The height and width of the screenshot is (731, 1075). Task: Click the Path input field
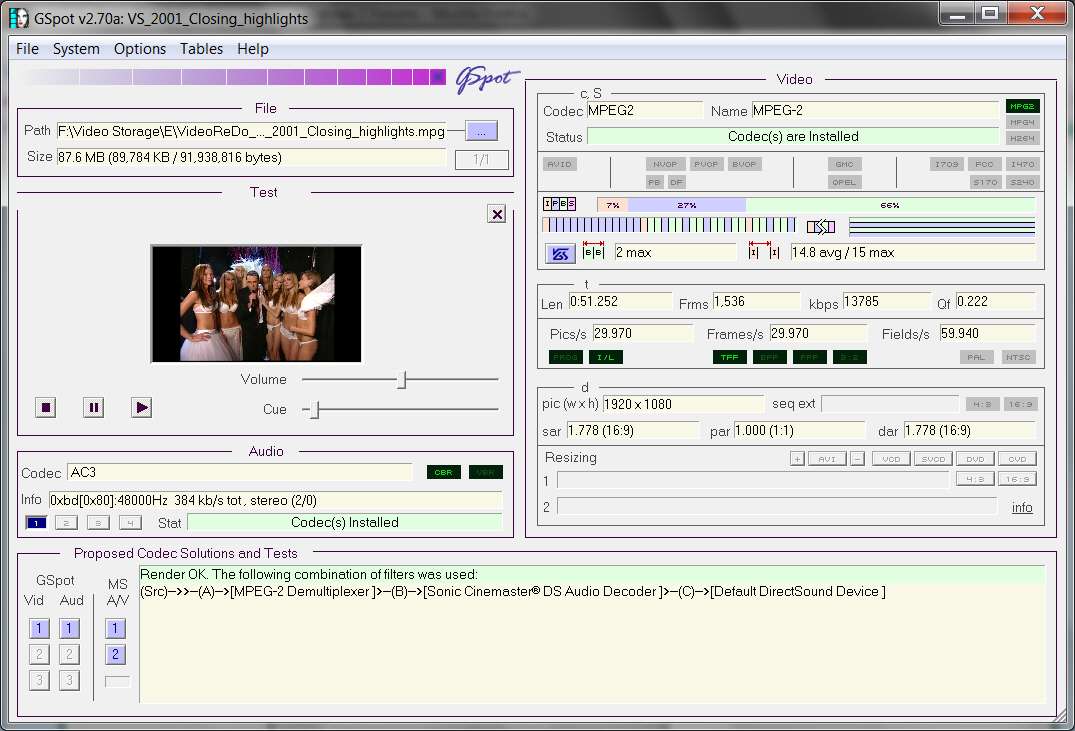[251, 131]
